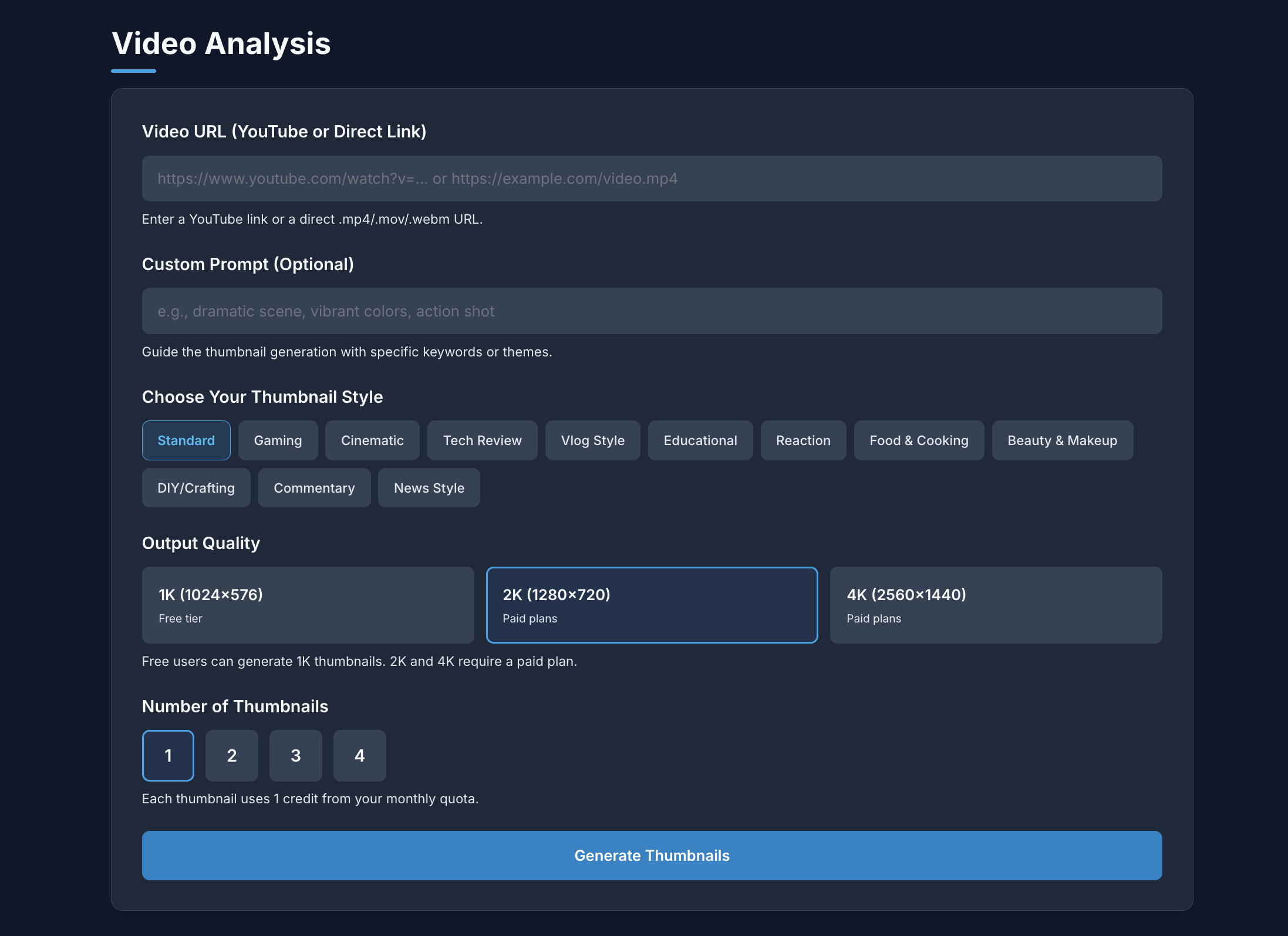
Task: Pick News Style option
Action: [x=429, y=488]
